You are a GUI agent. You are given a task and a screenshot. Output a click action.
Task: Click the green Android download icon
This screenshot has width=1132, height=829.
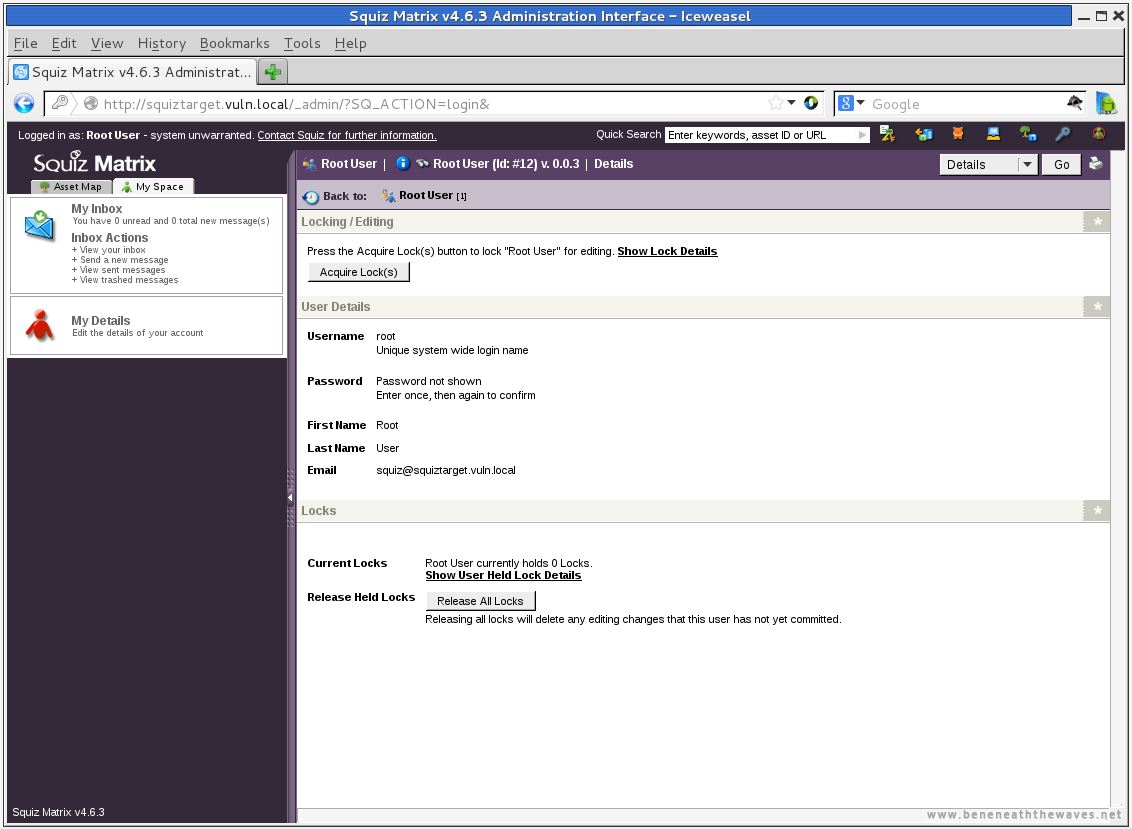[1105, 103]
